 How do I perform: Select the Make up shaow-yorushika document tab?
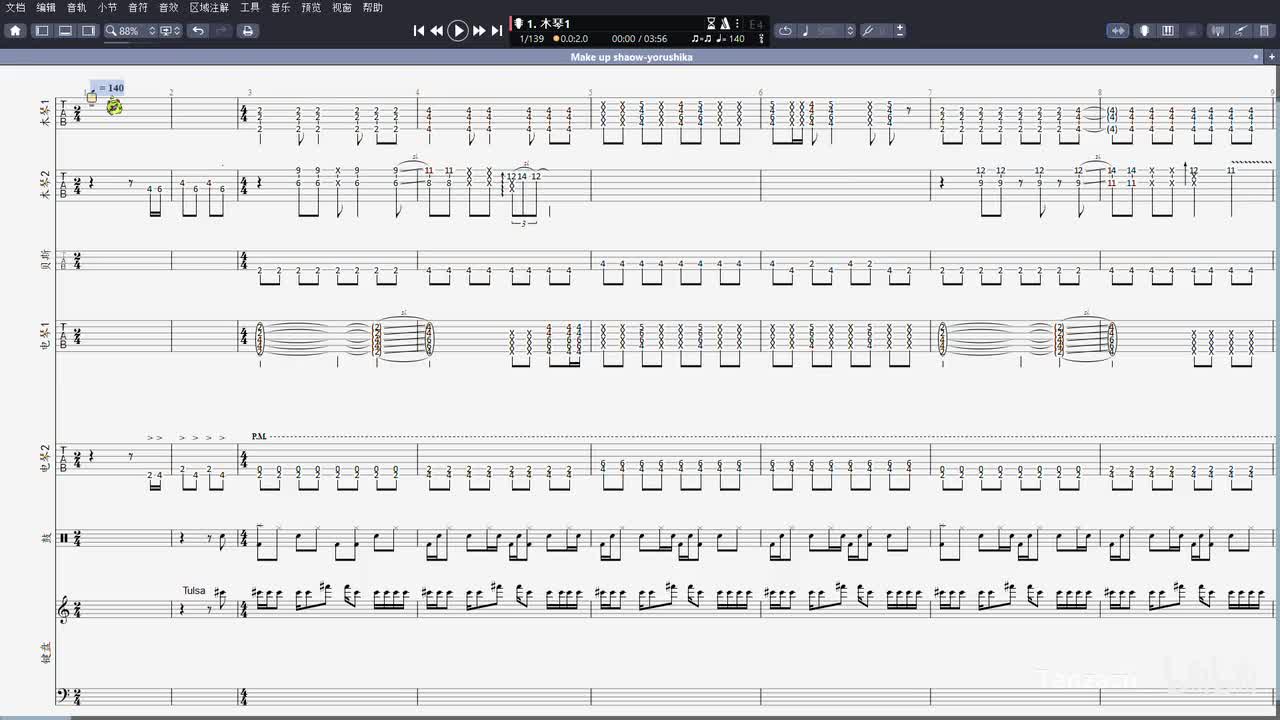[x=631, y=57]
